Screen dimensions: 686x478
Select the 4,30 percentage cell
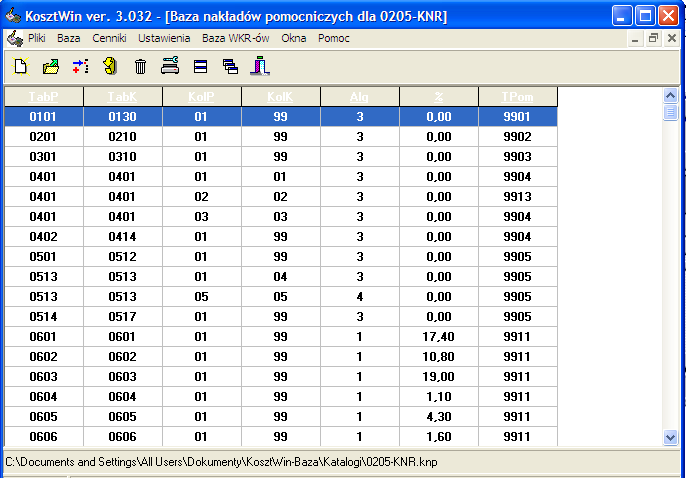[439, 417]
